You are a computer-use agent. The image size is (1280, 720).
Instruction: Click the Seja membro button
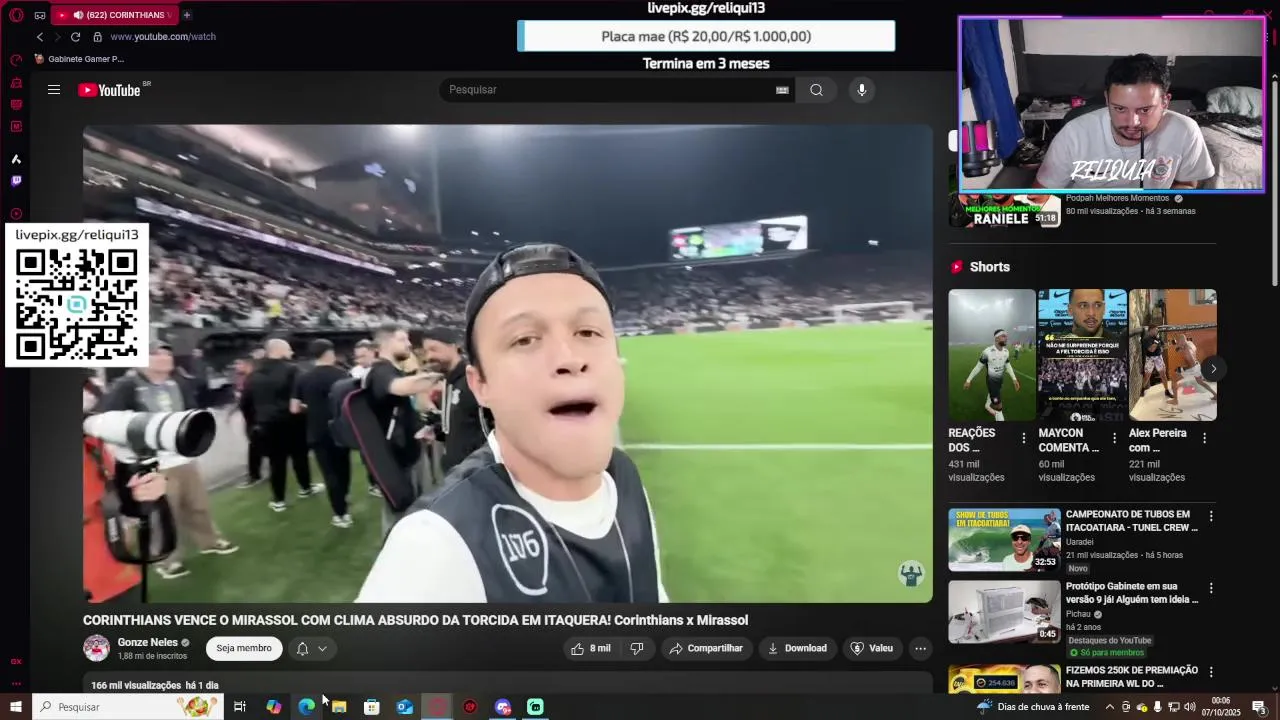point(244,648)
